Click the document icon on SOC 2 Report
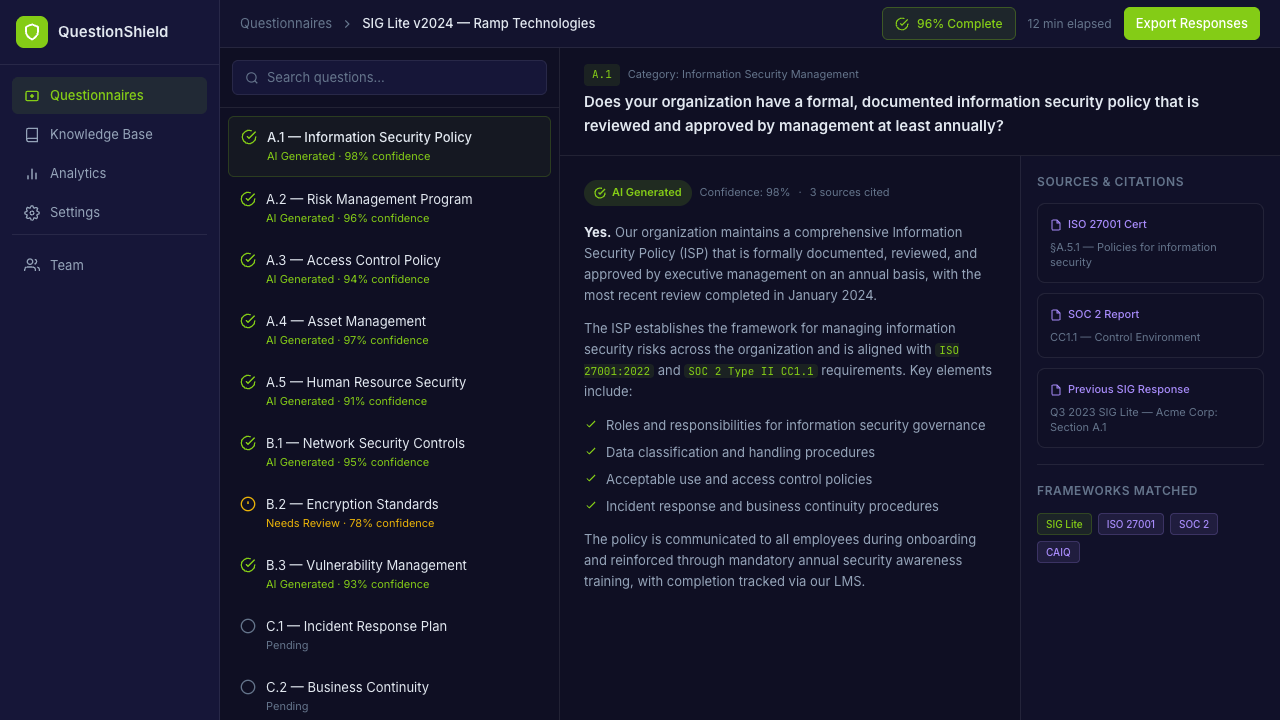Viewport: 1280px width, 720px height. [1056, 315]
